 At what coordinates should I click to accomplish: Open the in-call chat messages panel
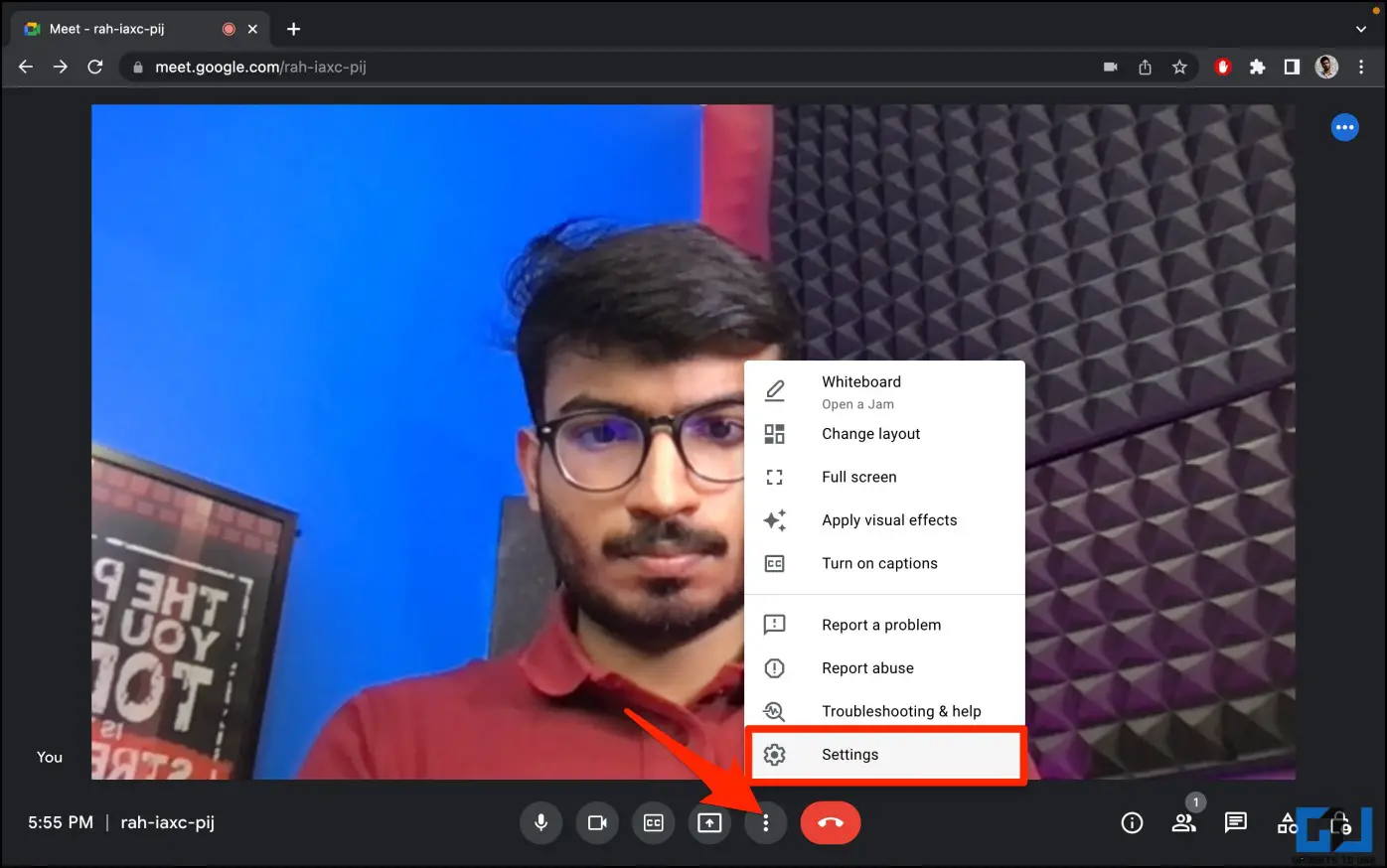tap(1236, 822)
